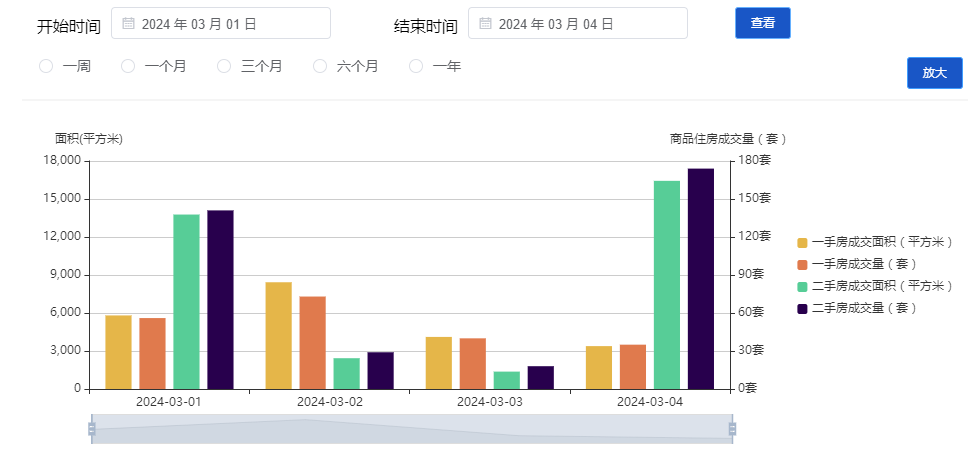968x453 pixels.
Task: Click the 查看 button
Action: 762,23
